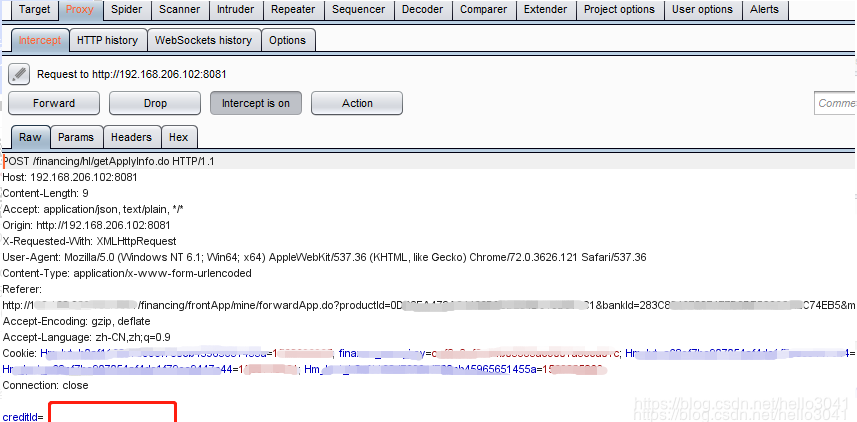Click the X-Requested-With: XMLHttpRequest header
Viewport: 857px width, 422px height.
tap(90, 241)
